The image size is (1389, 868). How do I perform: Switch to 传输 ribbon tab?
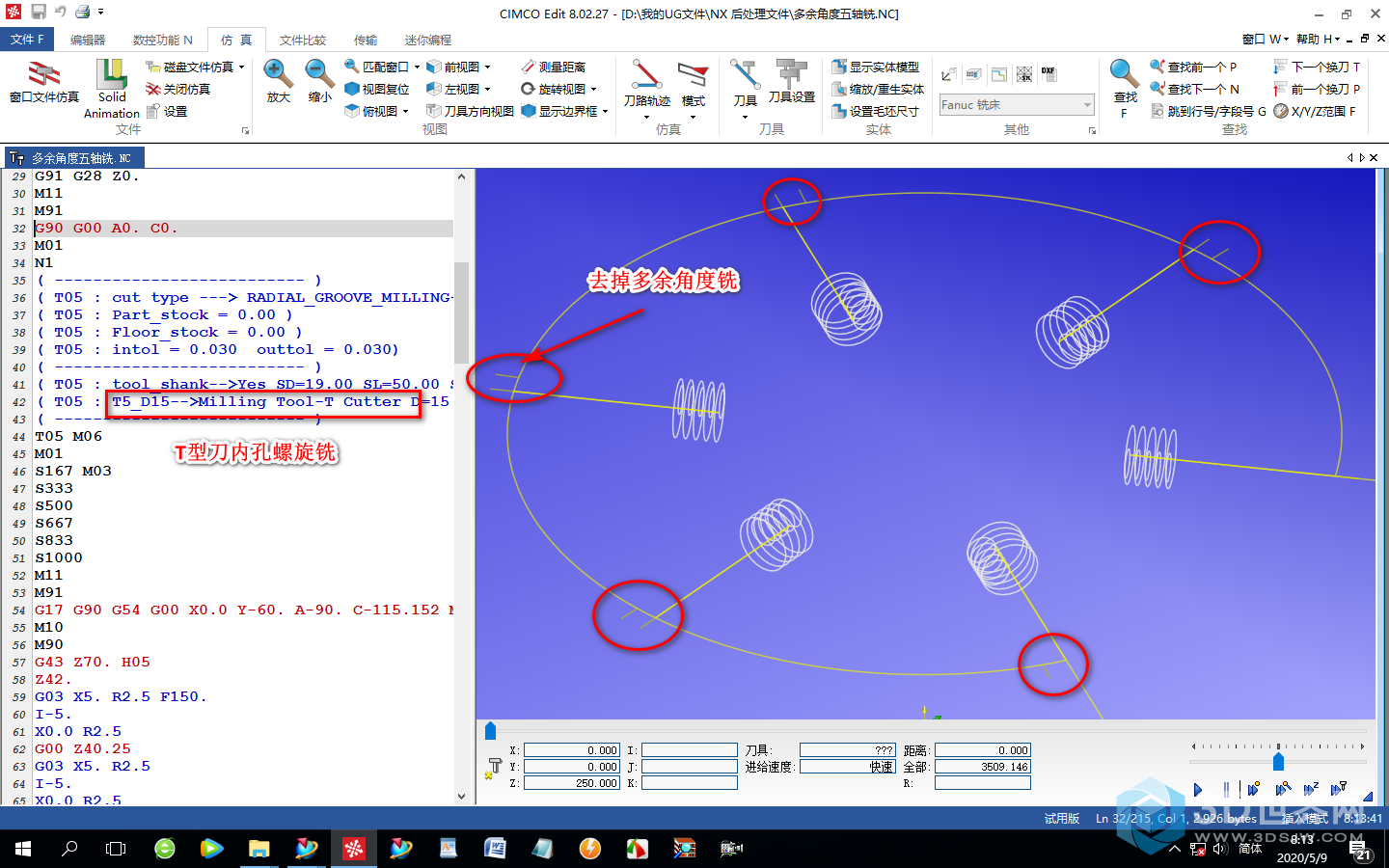click(366, 40)
